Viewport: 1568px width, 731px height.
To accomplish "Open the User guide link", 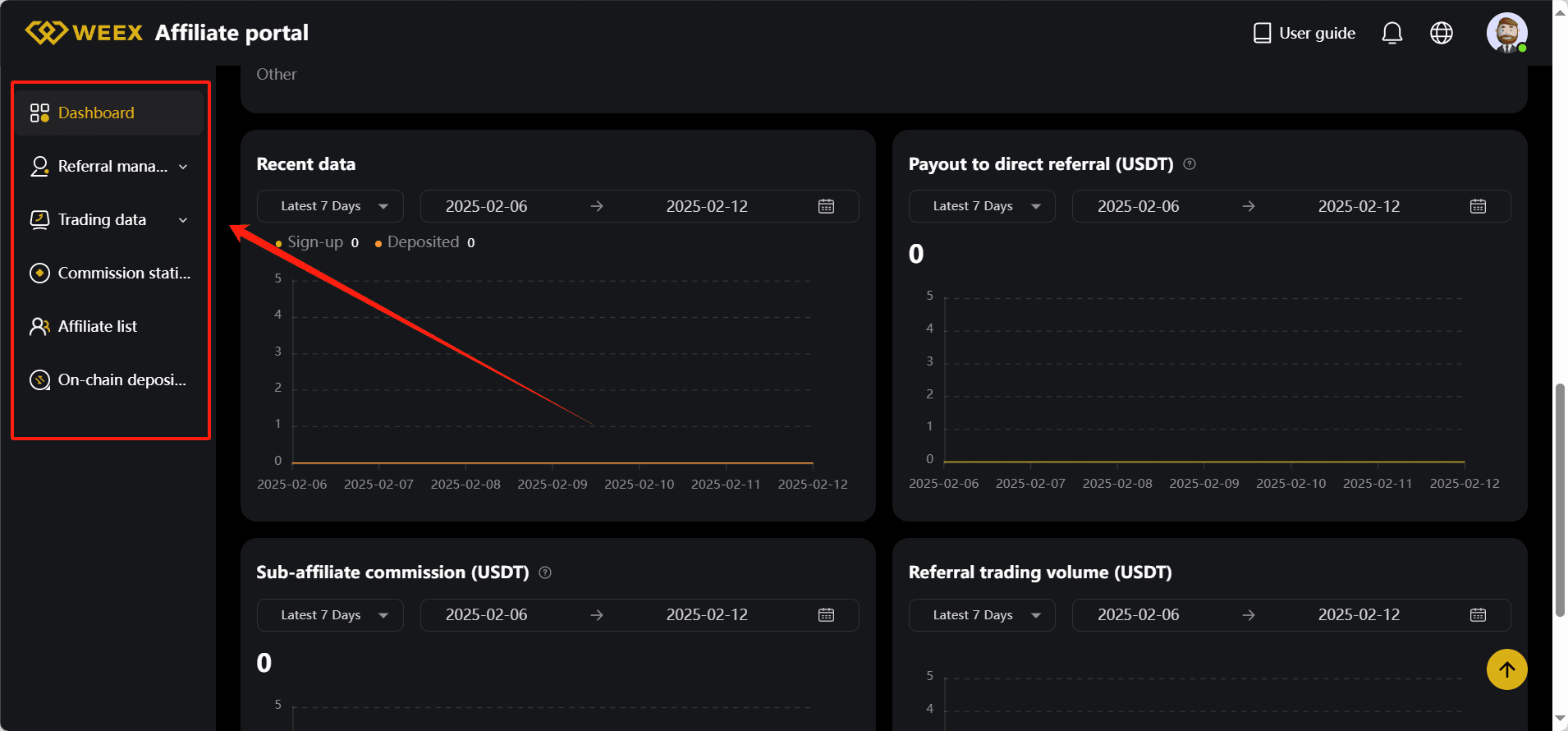I will (1304, 33).
